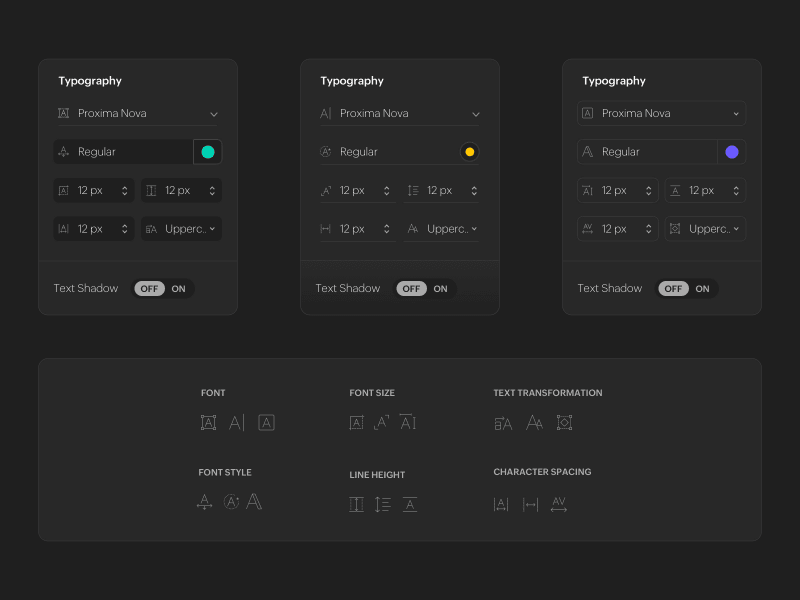This screenshot has height=600, width=800.
Task: Click the Regular font style field in purple-swatch panel
Action: tap(647, 152)
